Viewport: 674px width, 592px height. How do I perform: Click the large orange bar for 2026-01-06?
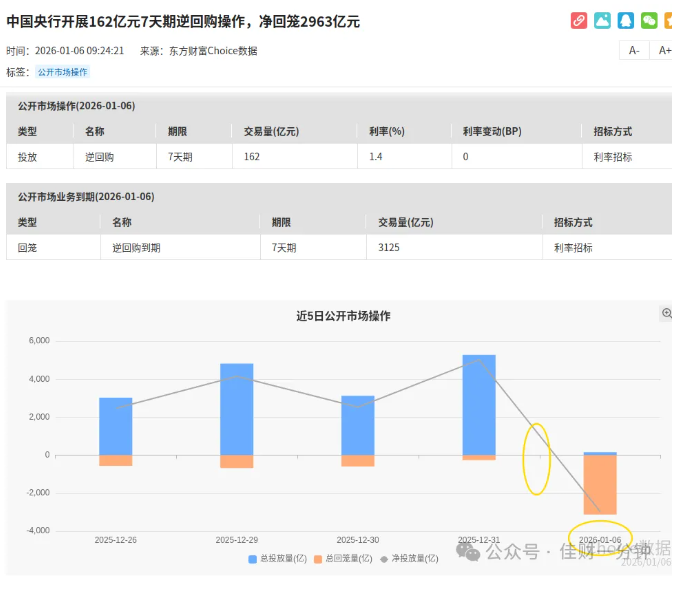pyautogui.click(x=600, y=485)
